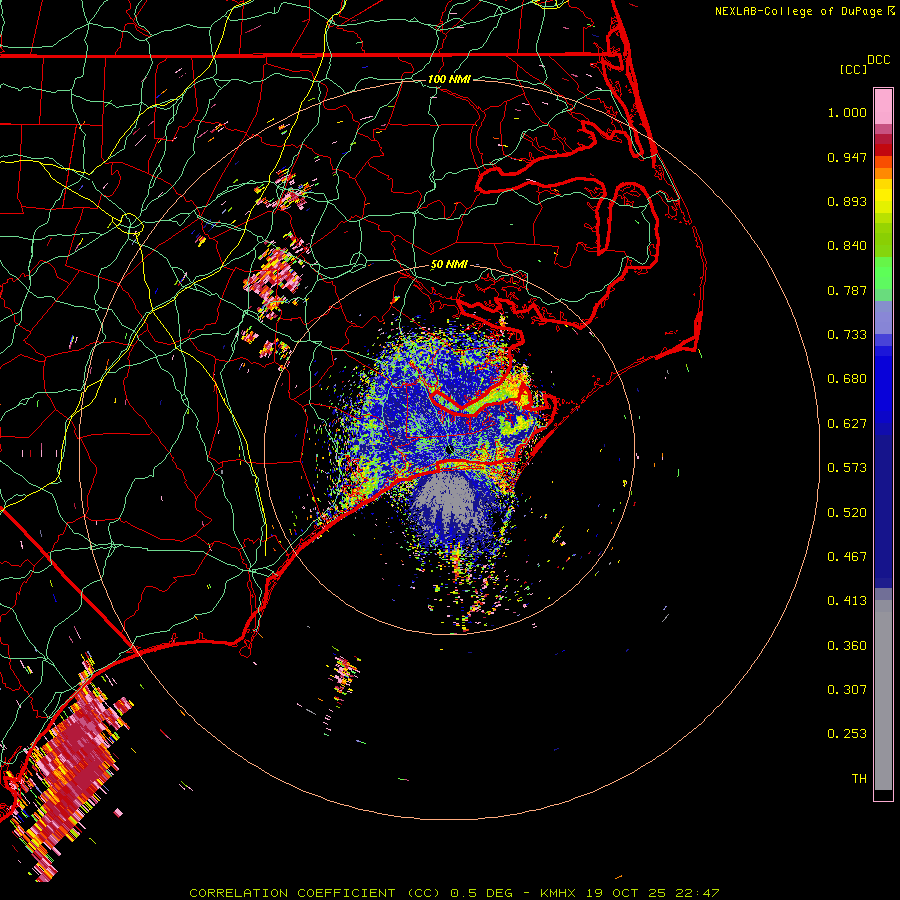Click the 0.840 color scale value
The image size is (900, 900).
pos(847,246)
